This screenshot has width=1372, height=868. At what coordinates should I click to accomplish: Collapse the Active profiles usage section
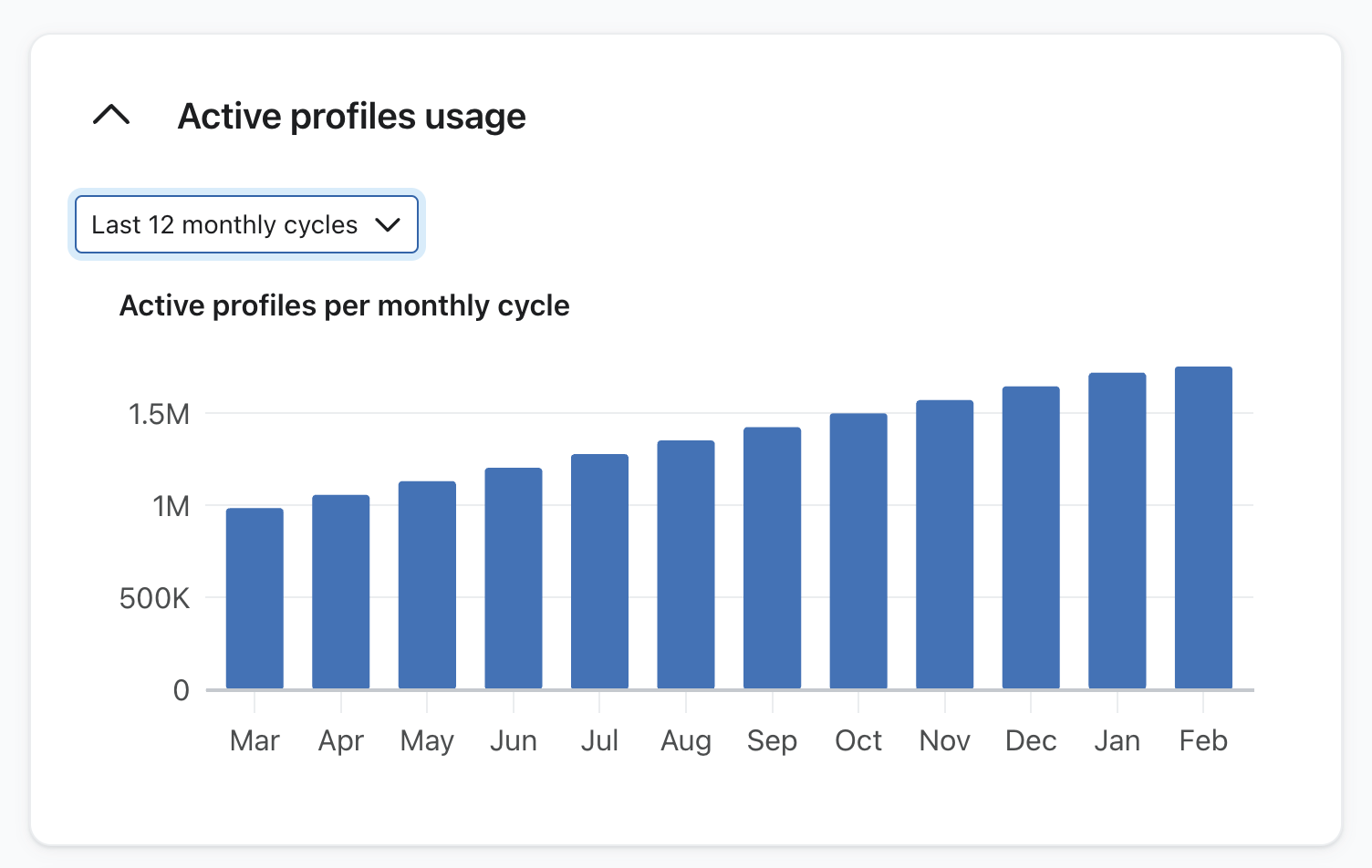[x=110, y=116]
